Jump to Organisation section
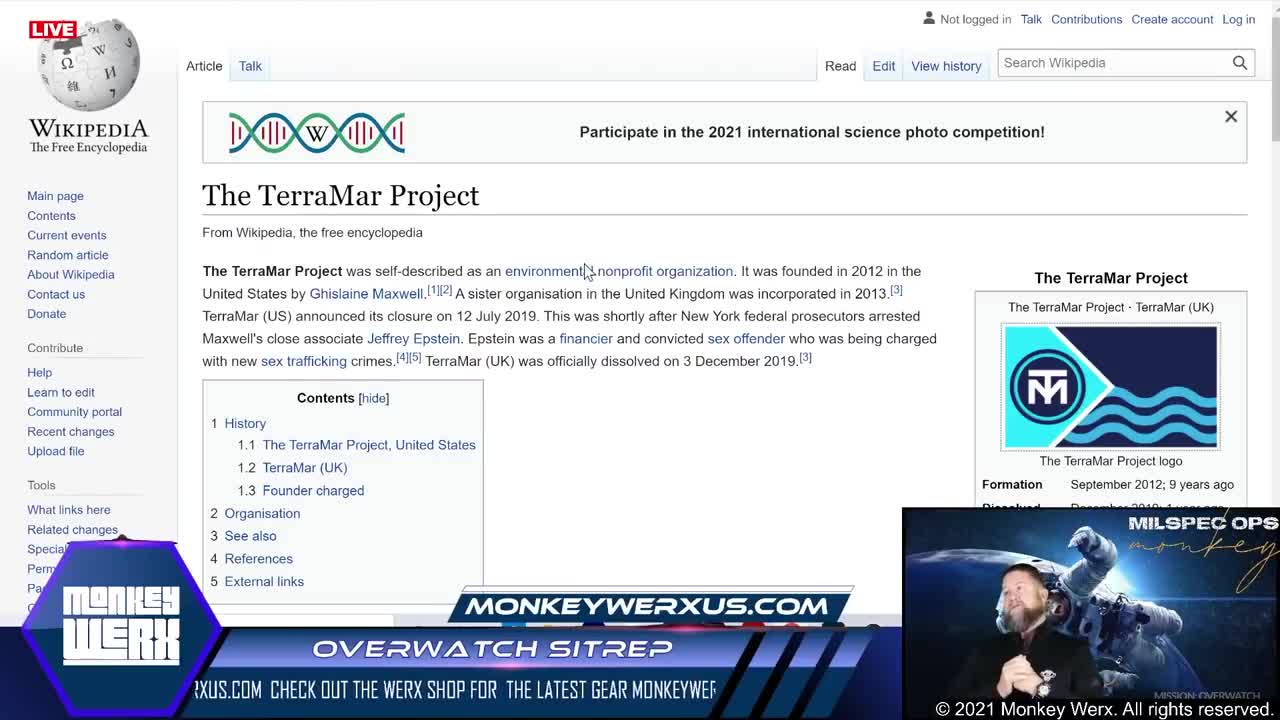1280x720 pixels. coord(262,513)
